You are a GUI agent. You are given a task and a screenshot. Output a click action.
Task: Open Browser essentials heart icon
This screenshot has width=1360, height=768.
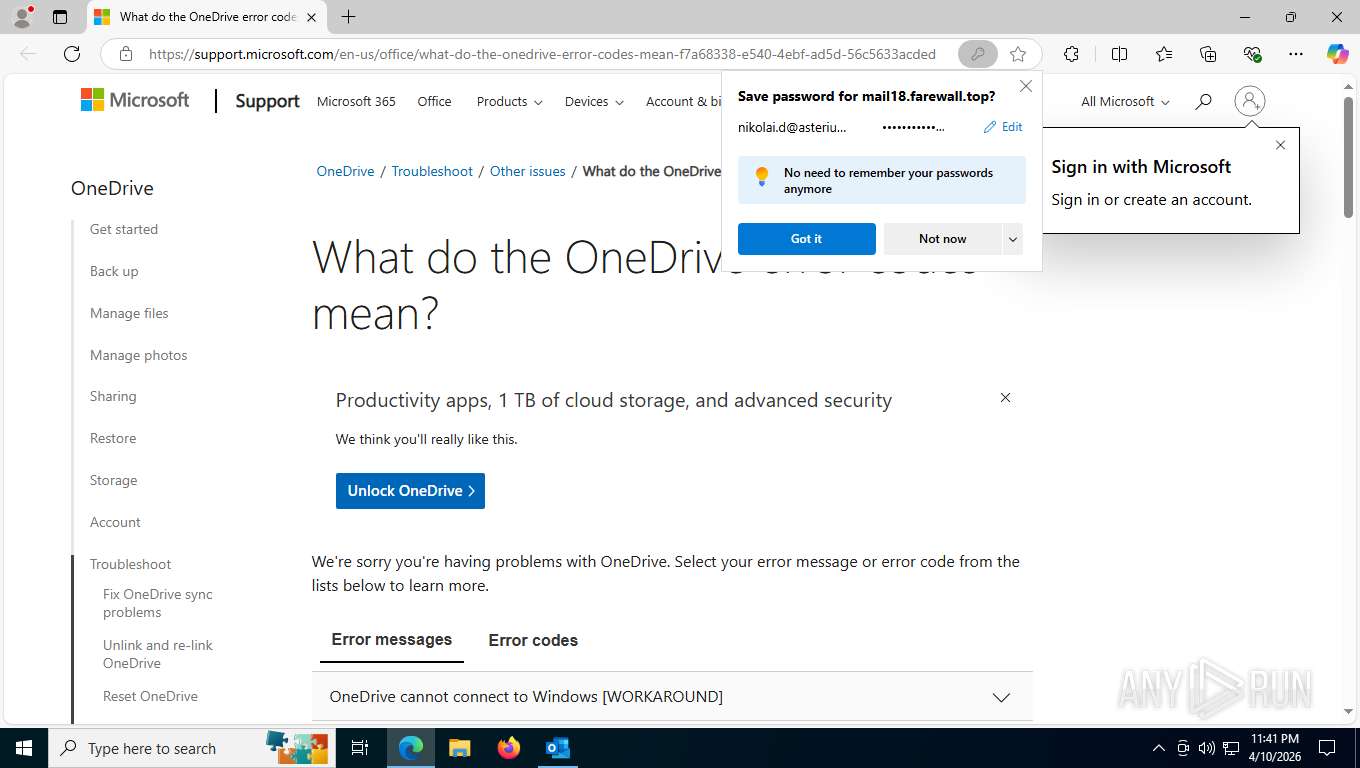tap(1252, 54)
